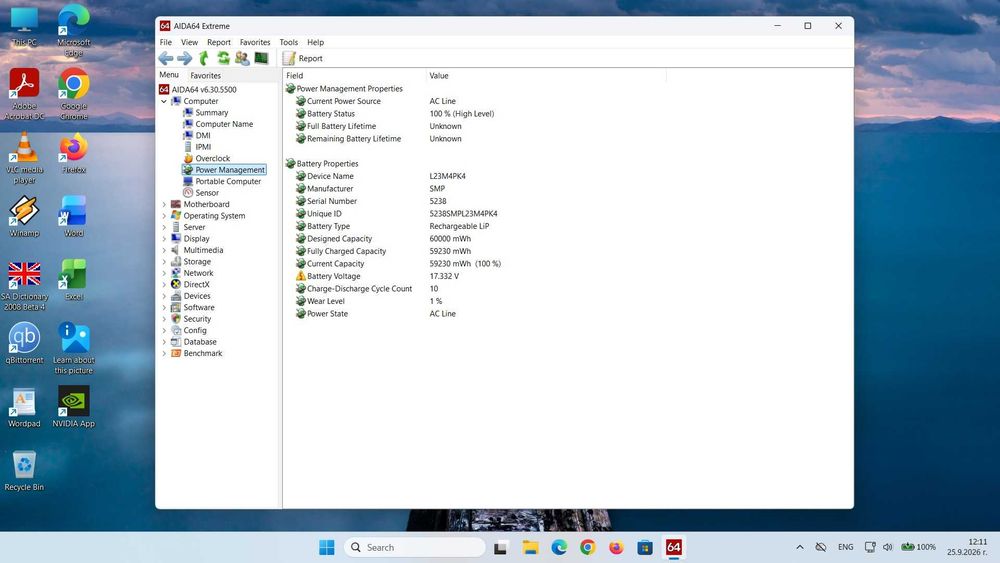This screenshot has height=563, width=1000.
Task: Open Recycle Bin desktop icon
Action: (x=24, y=471)
